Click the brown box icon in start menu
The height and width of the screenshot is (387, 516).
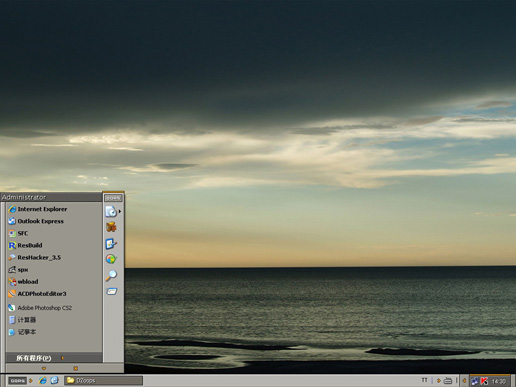coord(111,227)
